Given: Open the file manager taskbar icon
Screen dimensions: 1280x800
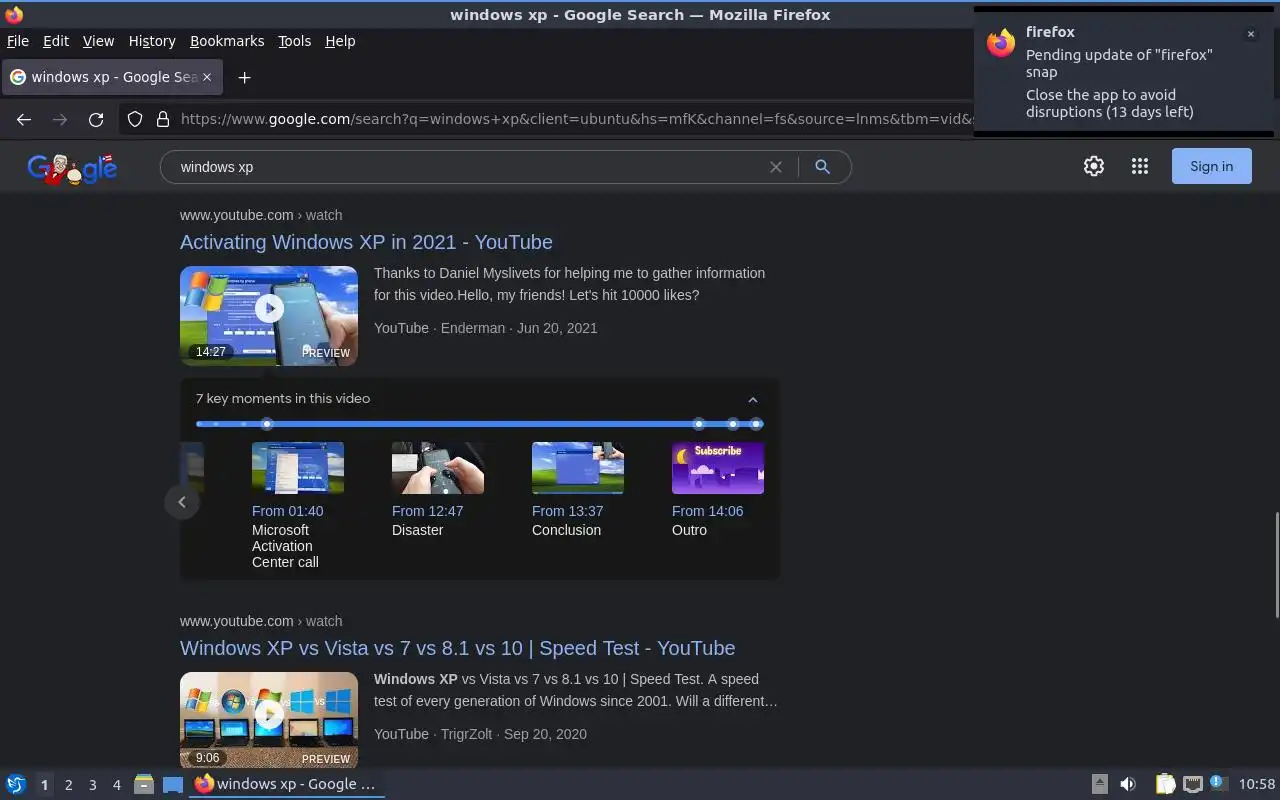Looking at the screenshot, I should pyautogui.click(x=144, y=784).
